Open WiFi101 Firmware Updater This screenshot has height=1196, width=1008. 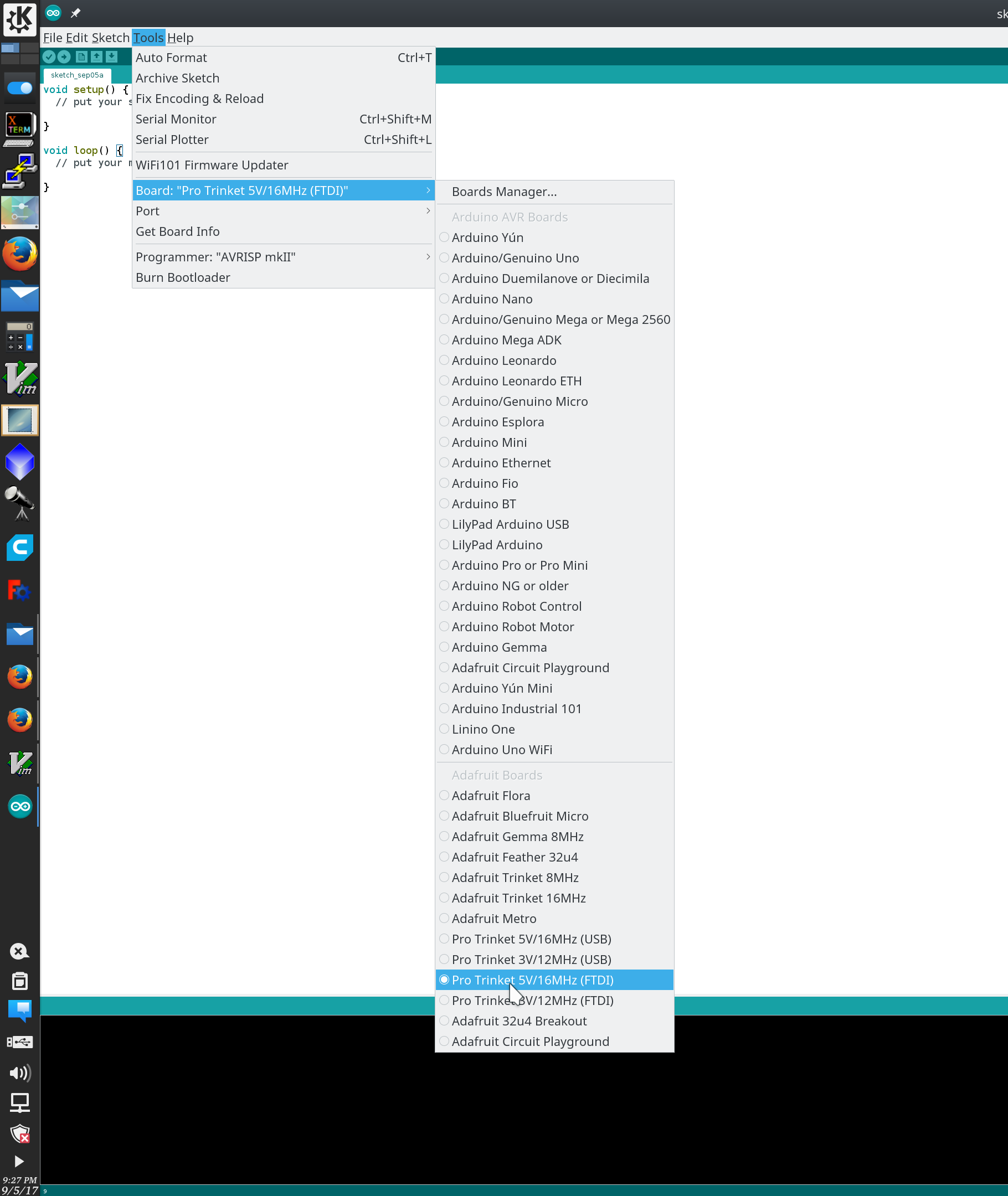click(284, 165)
